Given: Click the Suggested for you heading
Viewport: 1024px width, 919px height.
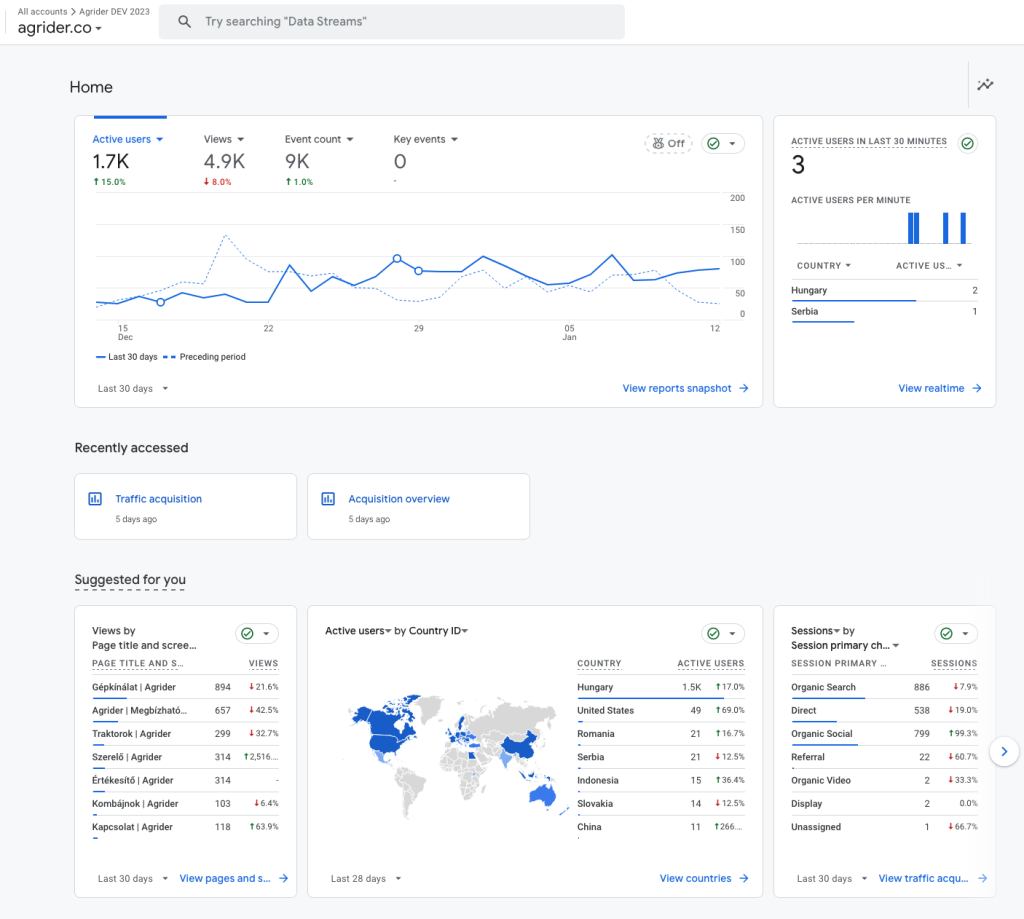Looking at the screenshot, I should point(130,579).
